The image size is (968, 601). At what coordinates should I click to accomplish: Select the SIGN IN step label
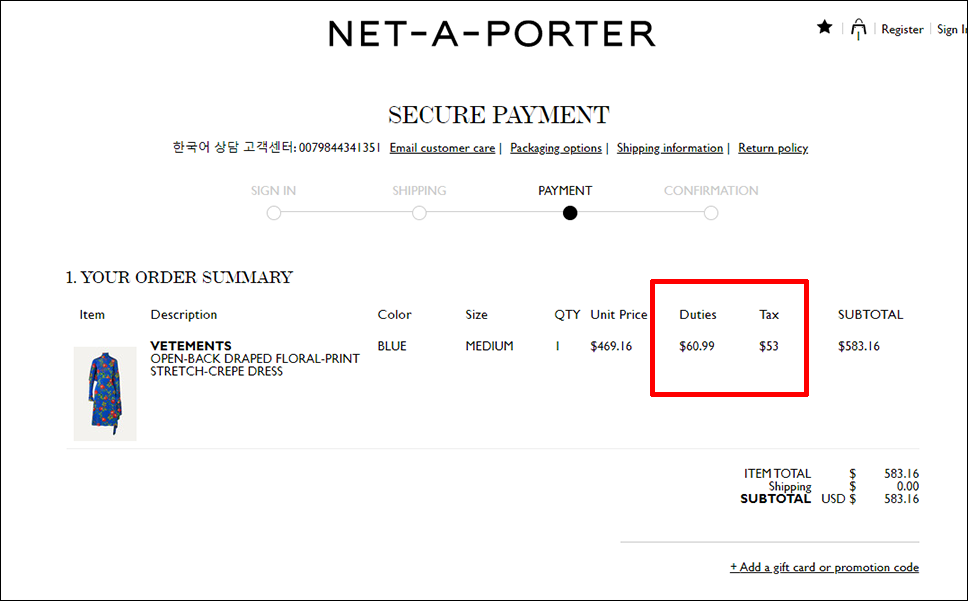(x=274, y=191)
